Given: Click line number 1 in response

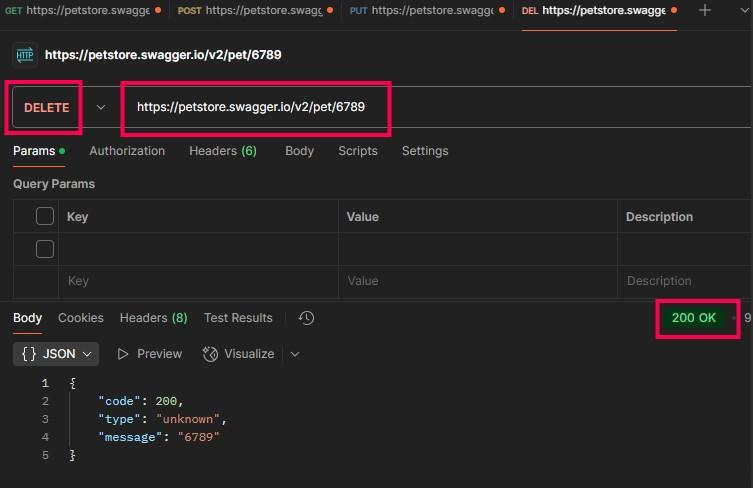Looking at the screenshot, I should pos(45,383).
